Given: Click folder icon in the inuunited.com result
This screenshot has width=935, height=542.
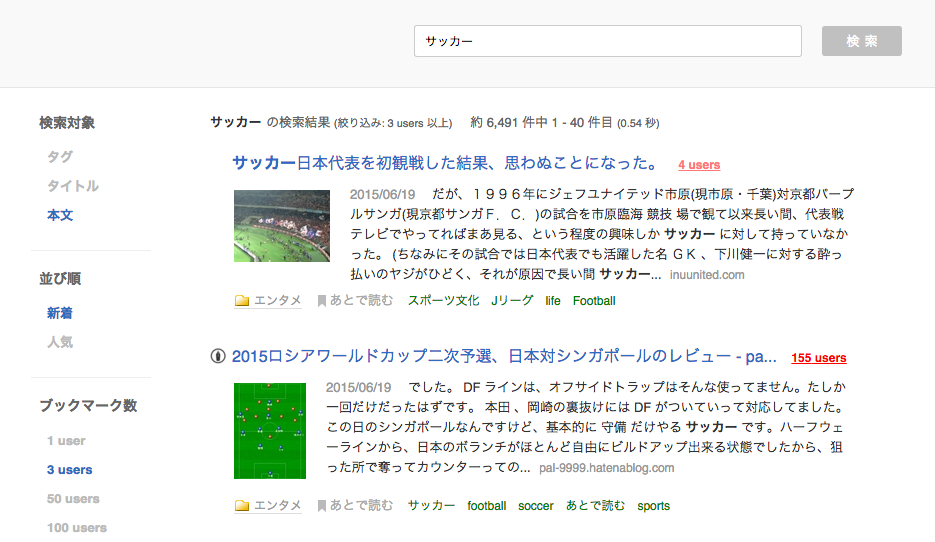Looking at the screenshot, I should tap(242, 301).
